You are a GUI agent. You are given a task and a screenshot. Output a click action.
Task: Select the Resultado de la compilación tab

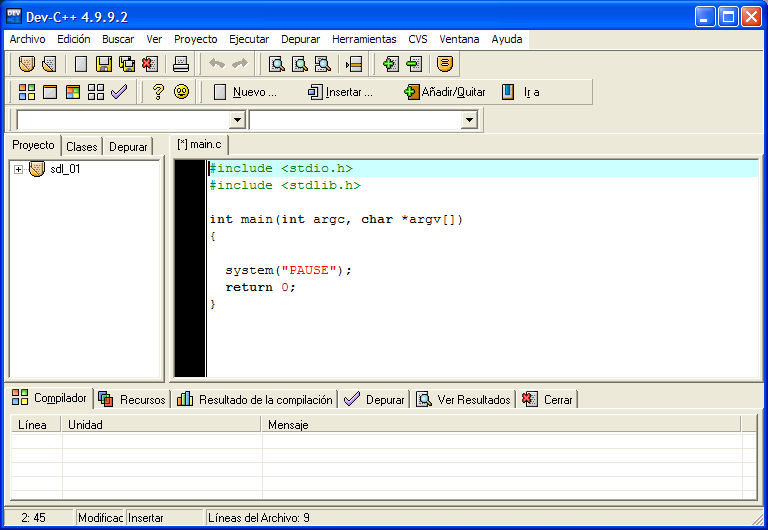click(254, 400)
